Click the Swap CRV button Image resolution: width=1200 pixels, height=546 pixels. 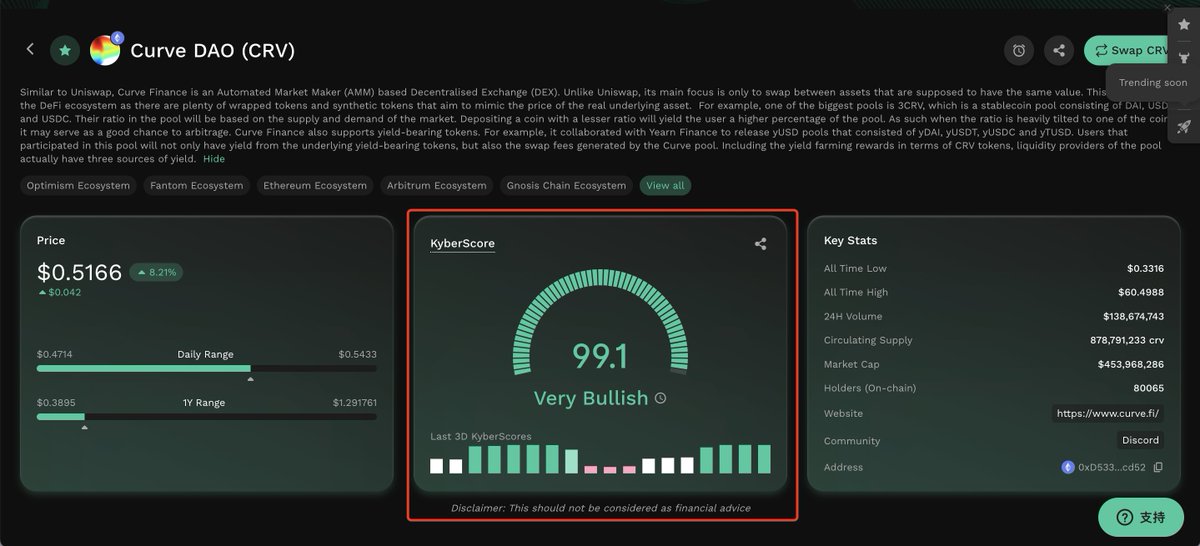(1127, 50)
